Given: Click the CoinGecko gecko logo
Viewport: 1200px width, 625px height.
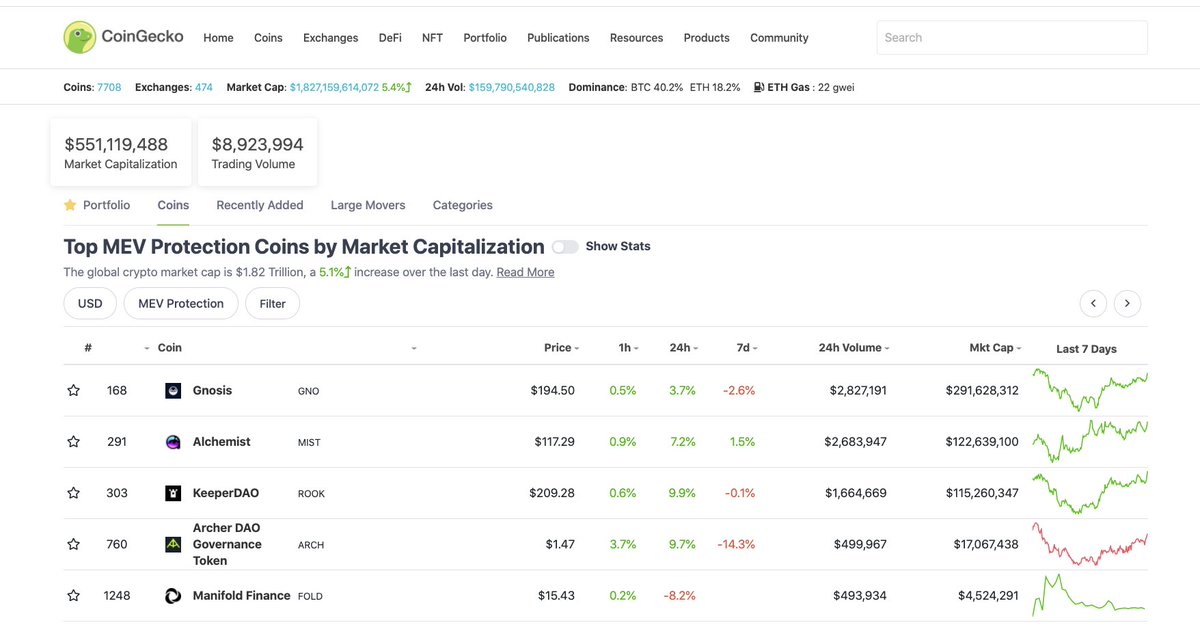Looking at the screenshot, I should [79, 37].
